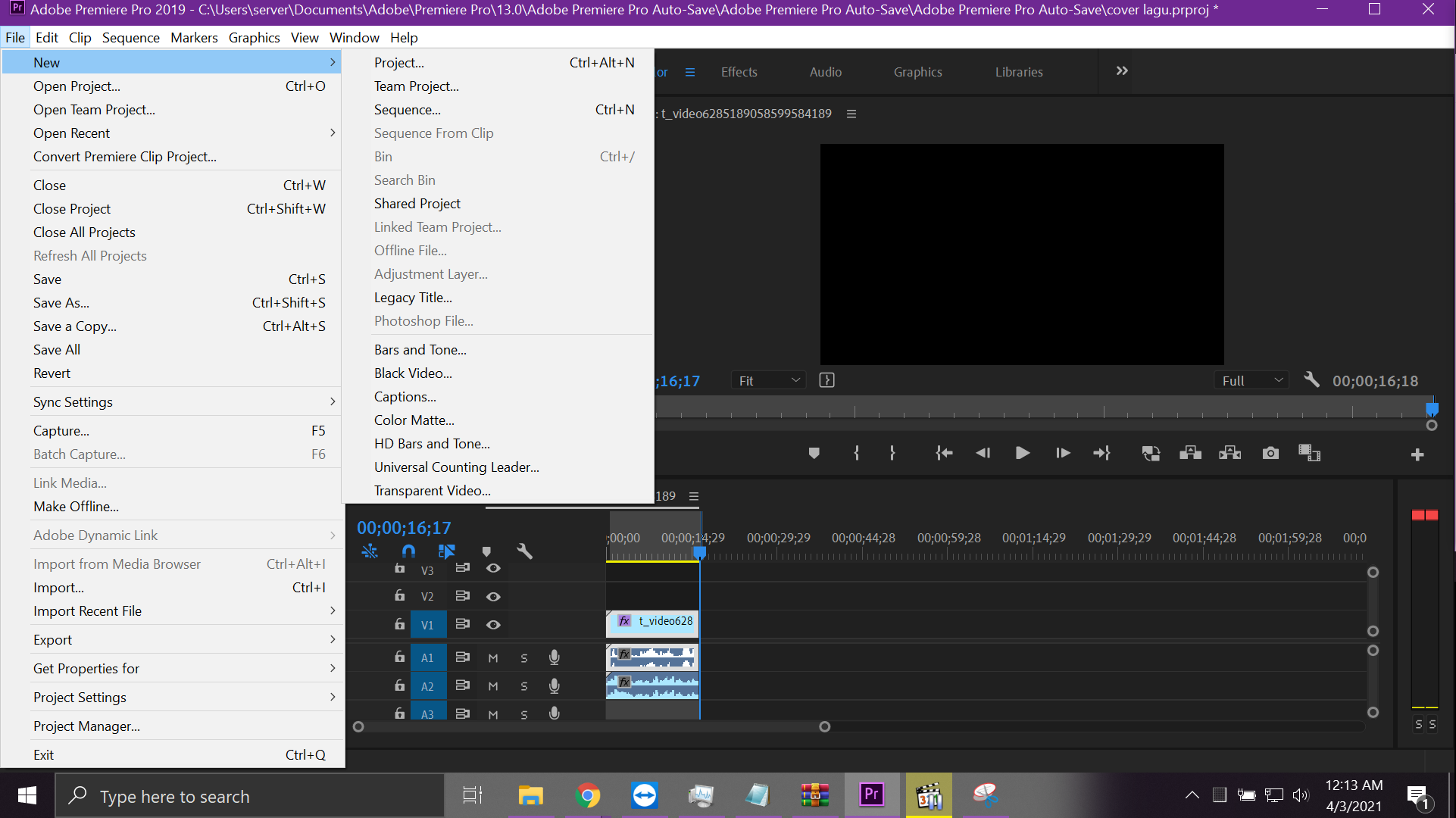
Task: Toggle V2 track eye visibility
Action: pos(493,597)
